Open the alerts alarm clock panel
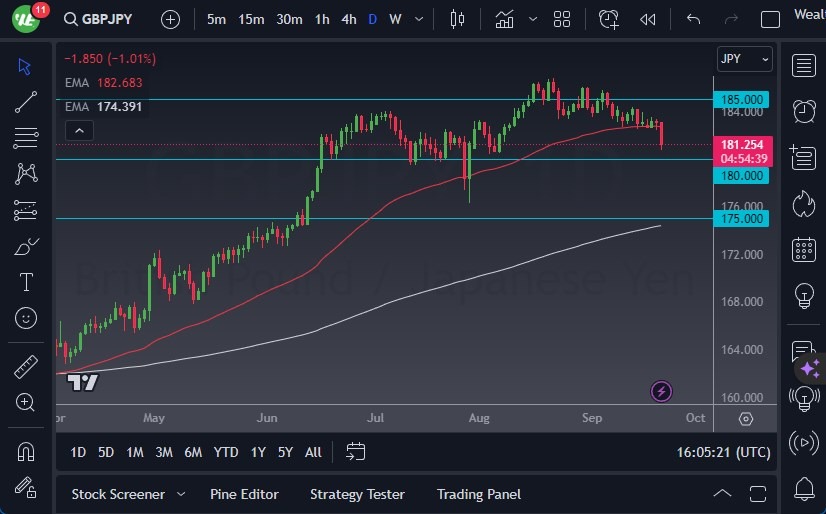826x514 pixels. click(803, 110)
